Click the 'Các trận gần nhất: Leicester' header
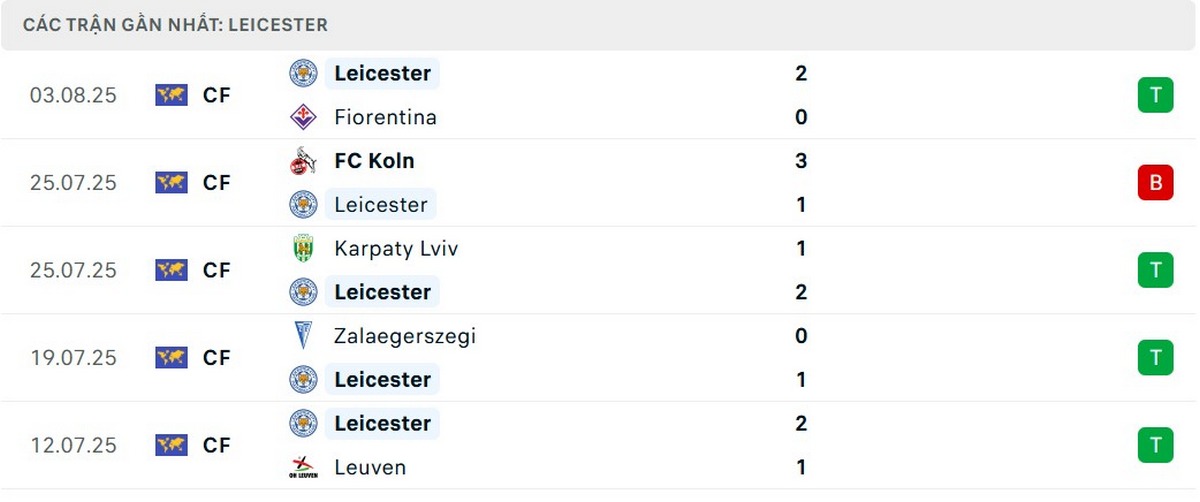Screen dimensions: 1200x502 click(175, 25)
